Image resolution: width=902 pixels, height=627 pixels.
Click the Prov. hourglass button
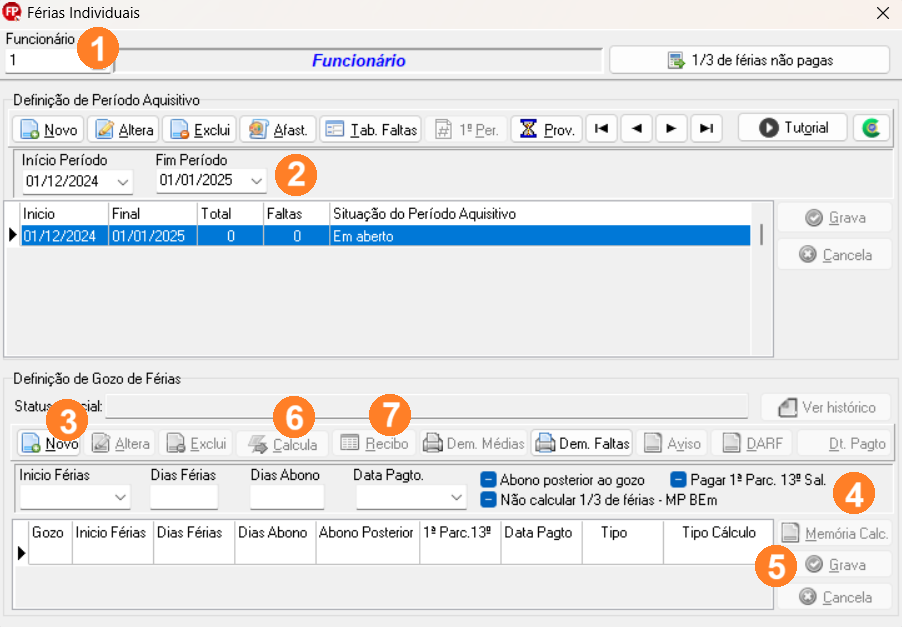[x=546, y=129]
